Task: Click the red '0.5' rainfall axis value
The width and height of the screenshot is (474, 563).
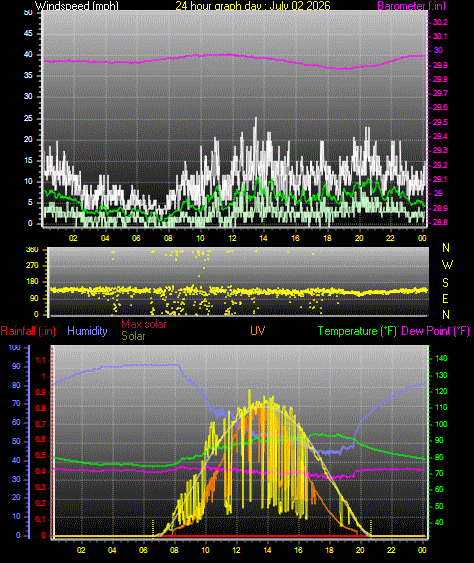Action: 41,455
